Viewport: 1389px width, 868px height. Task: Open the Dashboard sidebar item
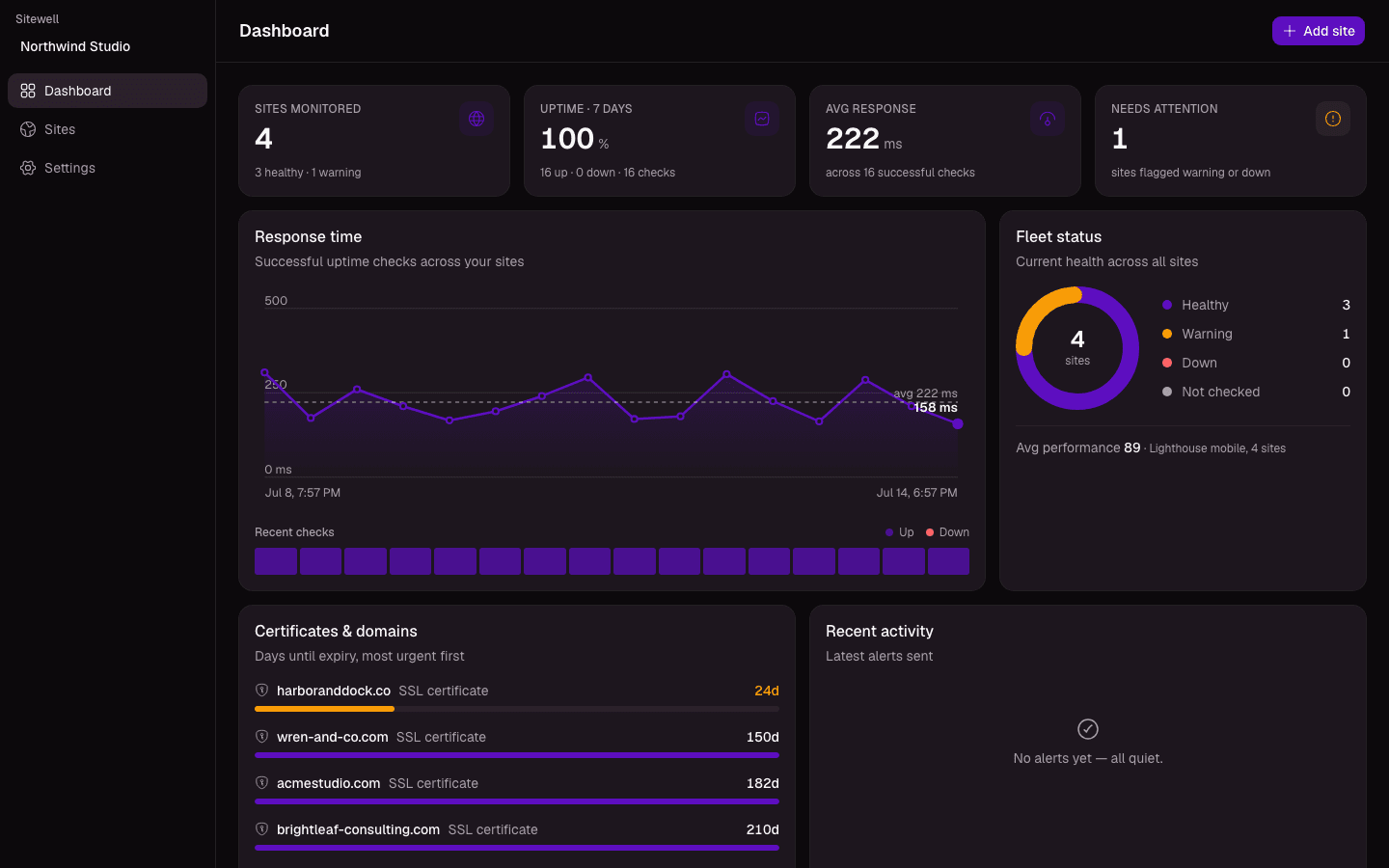107,91
